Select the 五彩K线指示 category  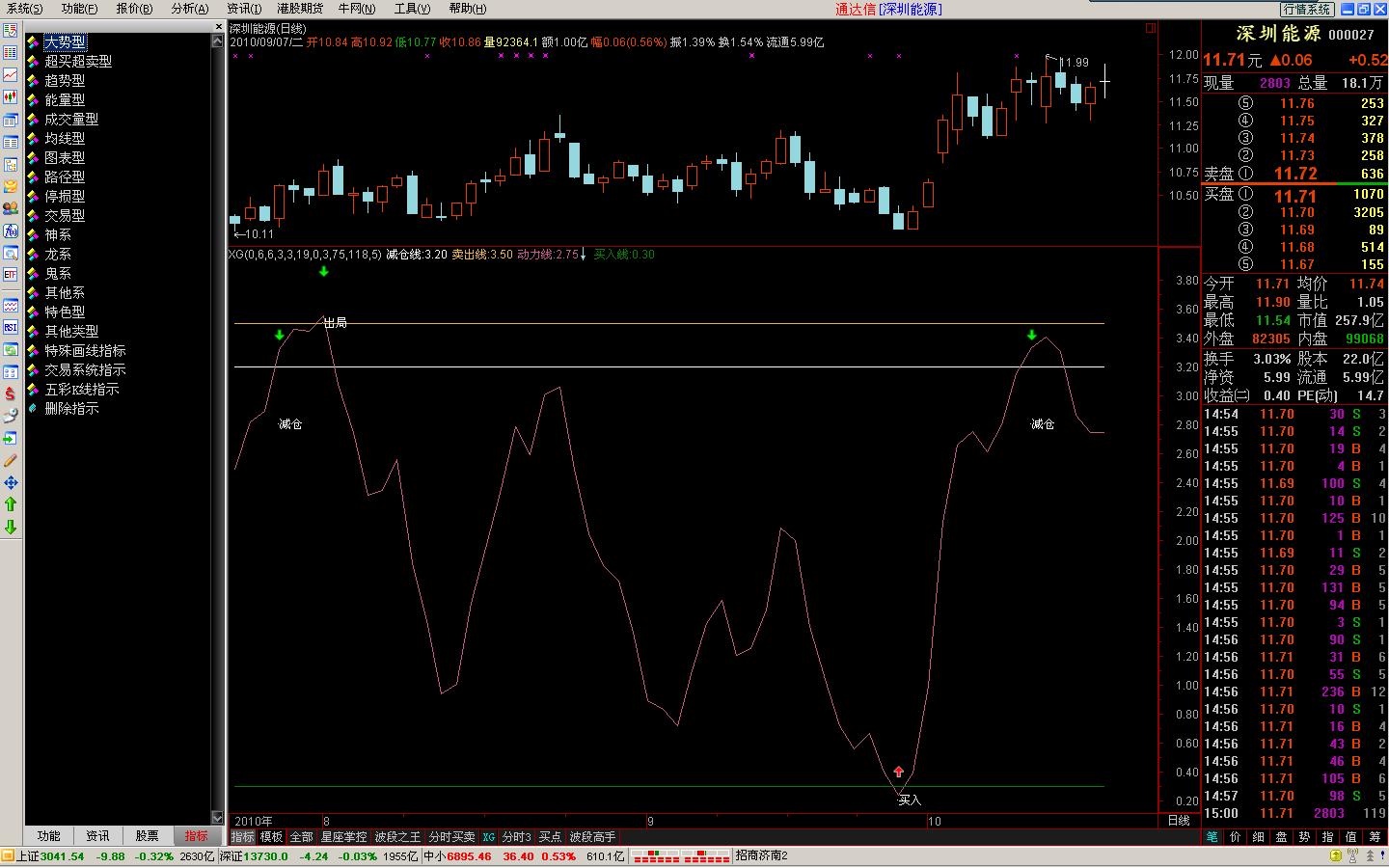82,389
